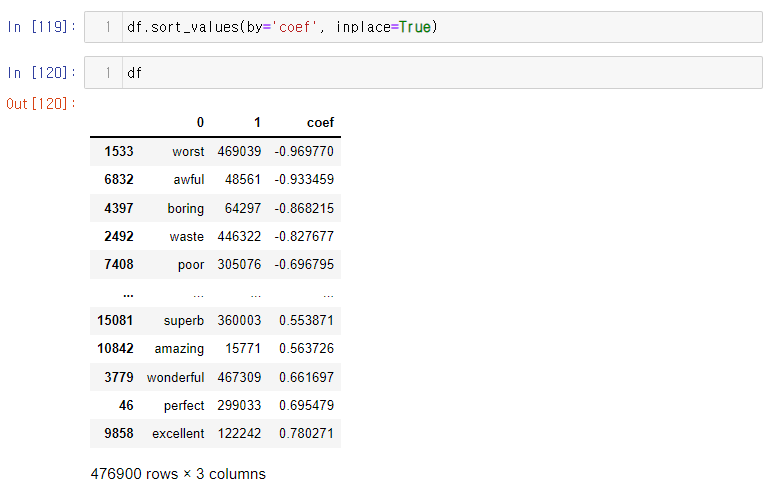Viewport: 771px width, 490px height.
Task: Select row index 2492
Action: 119,236
